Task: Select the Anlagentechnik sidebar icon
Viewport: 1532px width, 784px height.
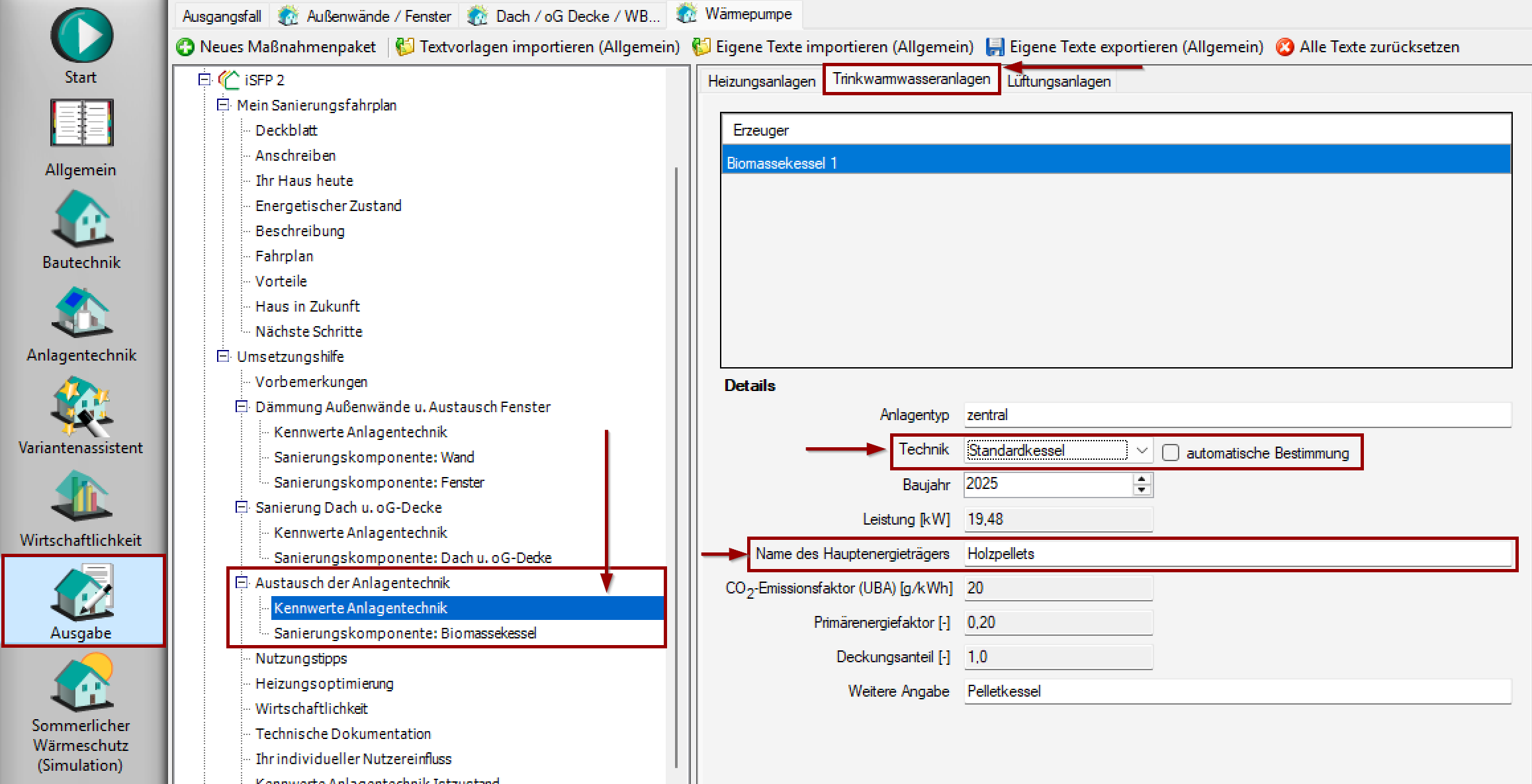Action: pyautogui.click(x=81, y=311)
